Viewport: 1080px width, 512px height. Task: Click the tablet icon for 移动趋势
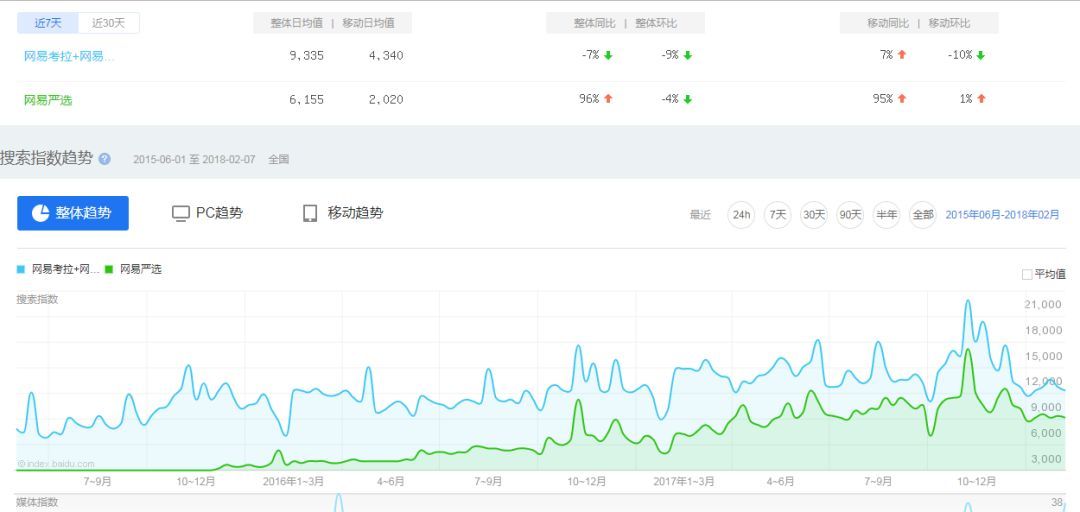pyautogui.click(x=310, y=214)
